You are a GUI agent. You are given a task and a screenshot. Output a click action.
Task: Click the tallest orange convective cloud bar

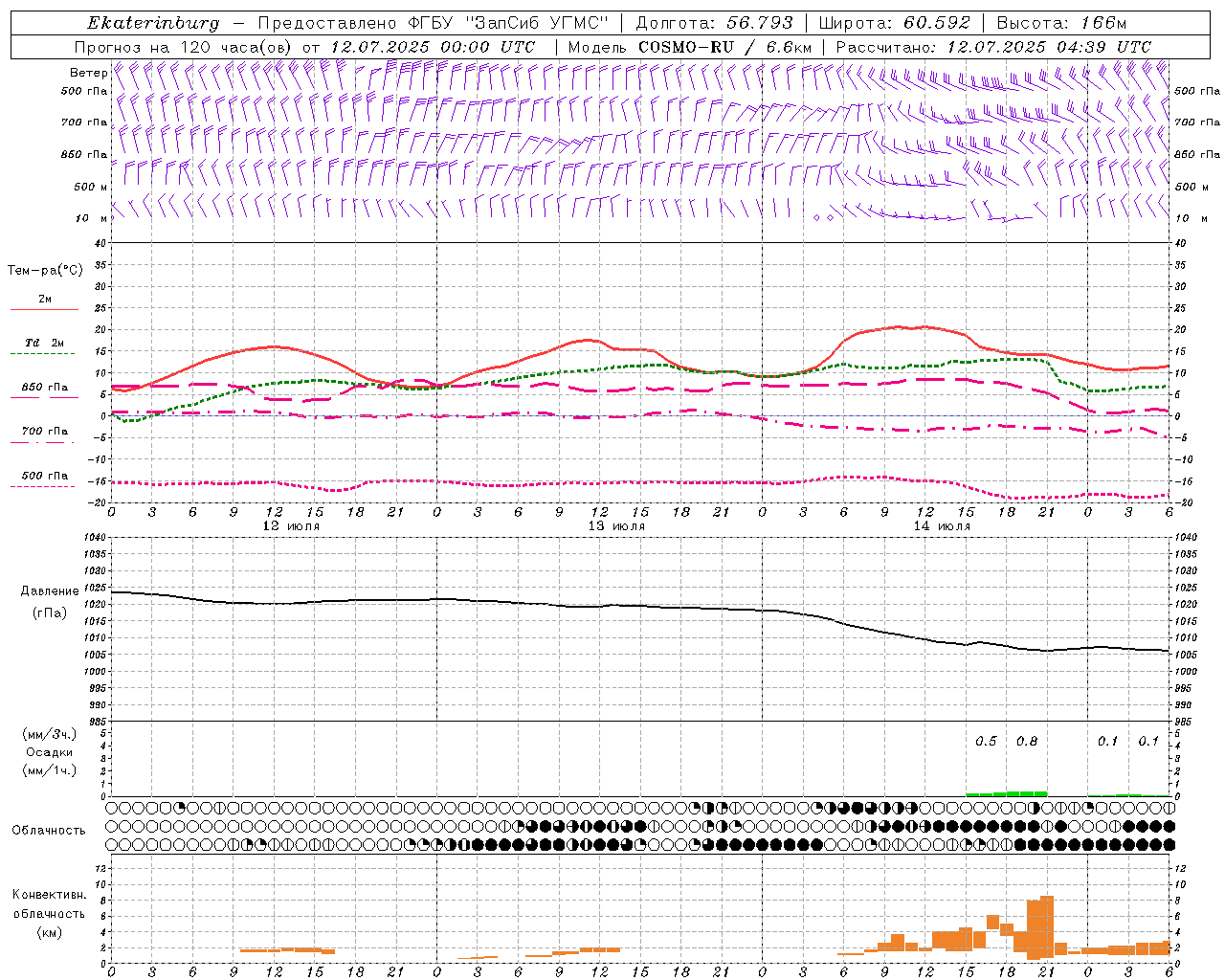1046,926
